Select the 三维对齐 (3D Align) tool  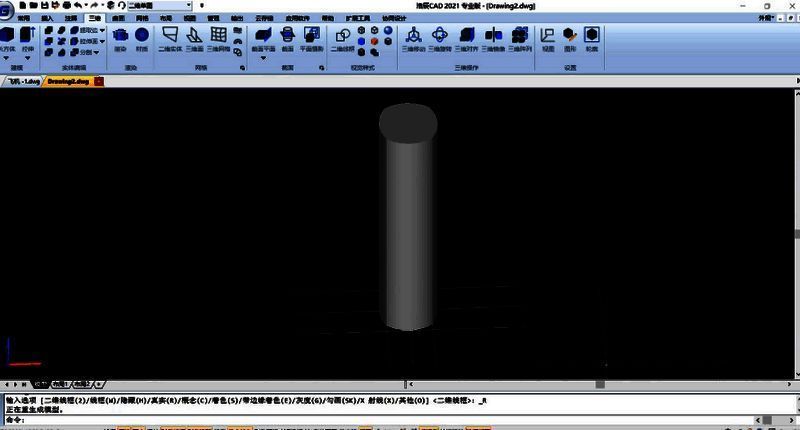pos(466,39)
